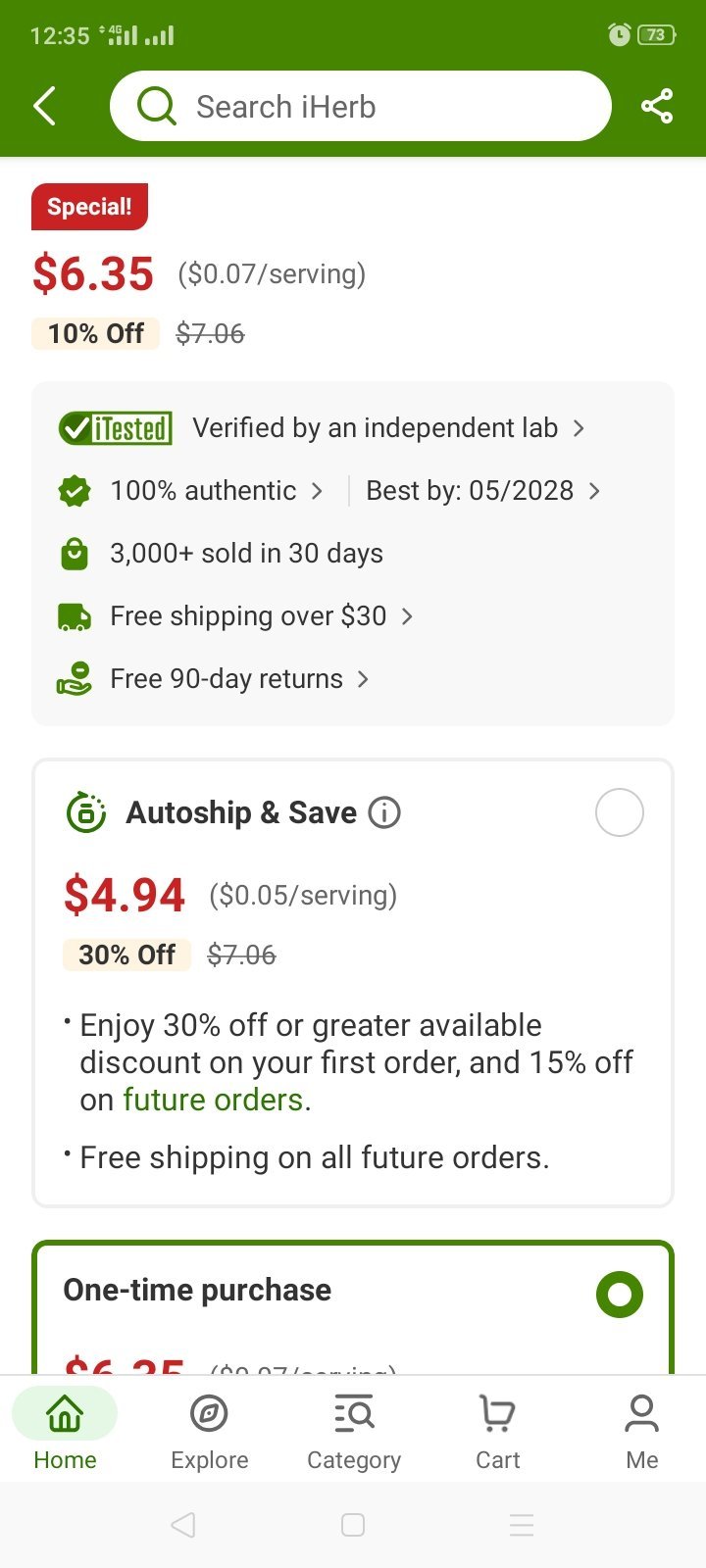The width and height of the screenshot is (706, 1568).
Task: Tap the red Special! badge
Action: pyautogui.click(x=89, y=207)
